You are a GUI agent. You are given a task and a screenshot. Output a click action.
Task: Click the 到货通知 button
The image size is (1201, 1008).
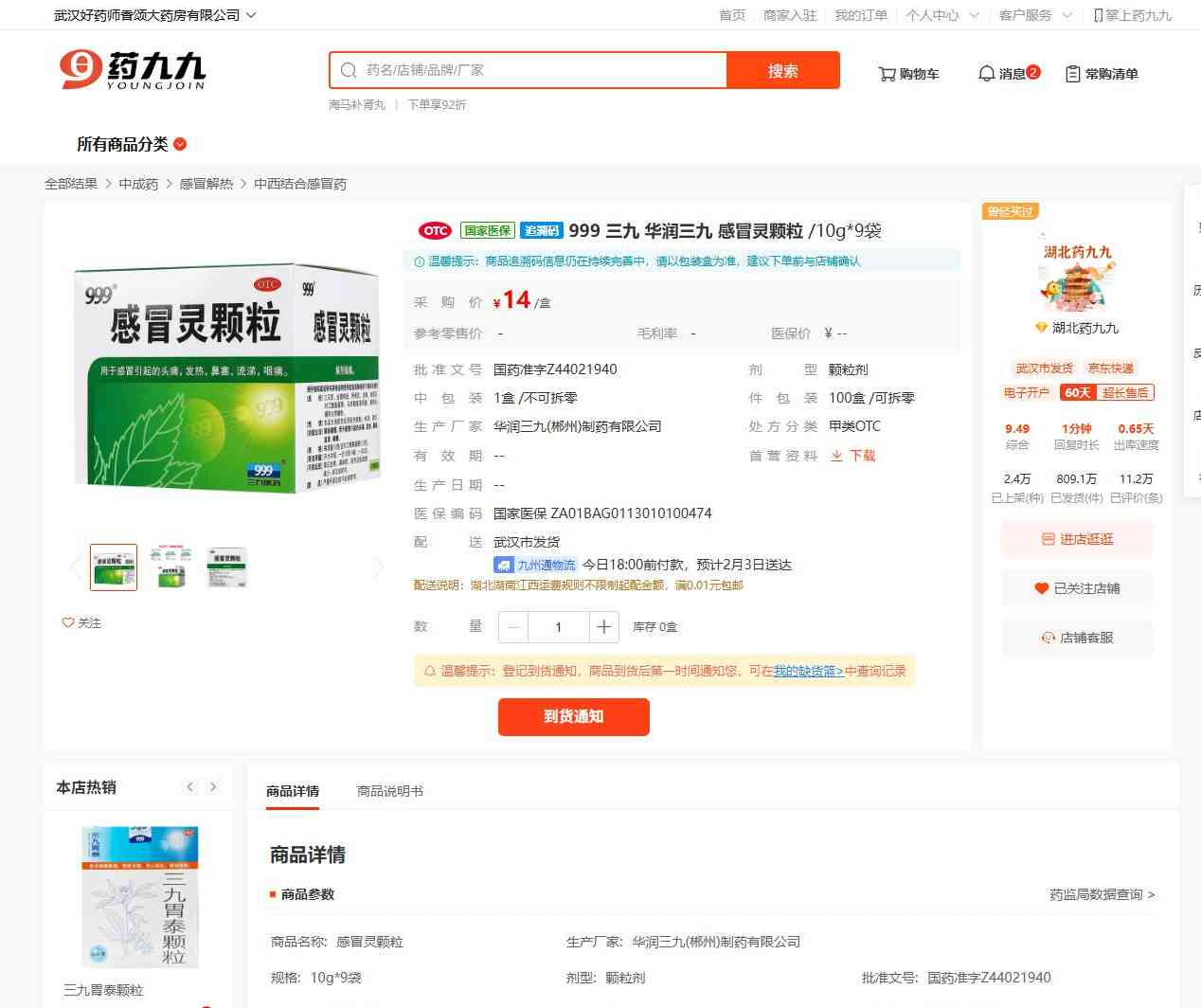pyautogui.click(x=573, y=717)
